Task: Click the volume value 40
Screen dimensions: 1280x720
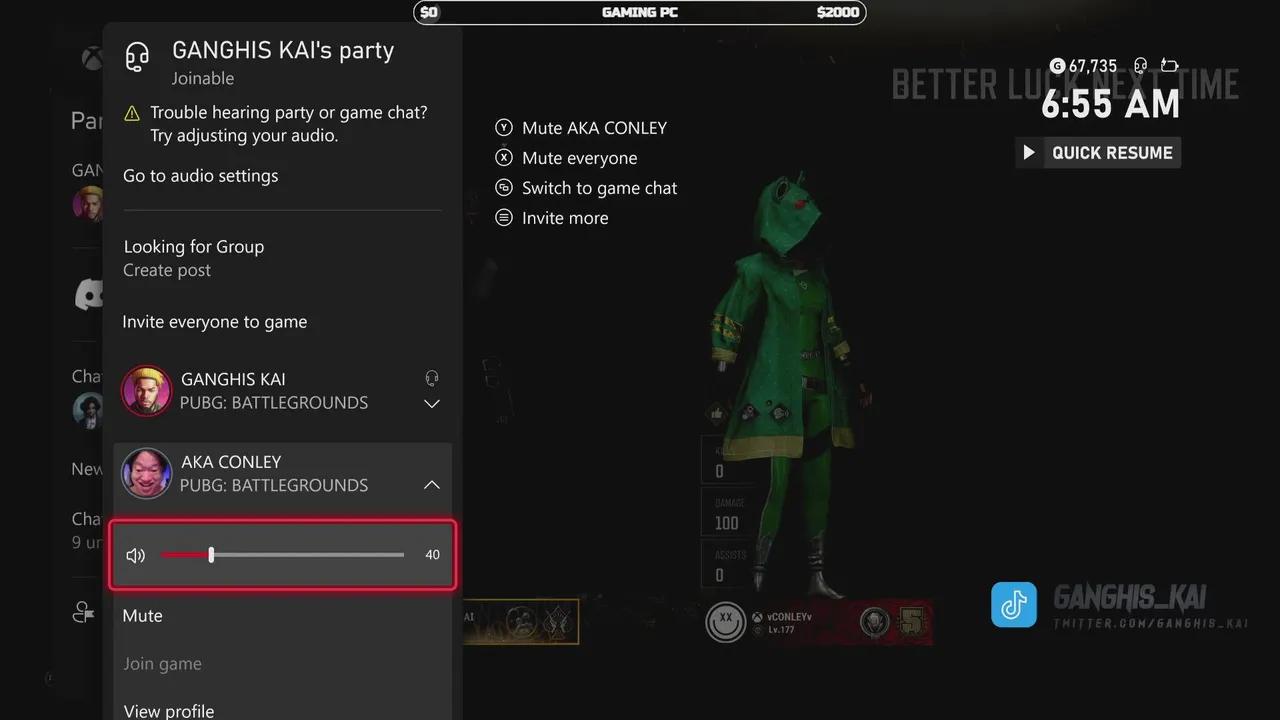Action: coord(432,555)
